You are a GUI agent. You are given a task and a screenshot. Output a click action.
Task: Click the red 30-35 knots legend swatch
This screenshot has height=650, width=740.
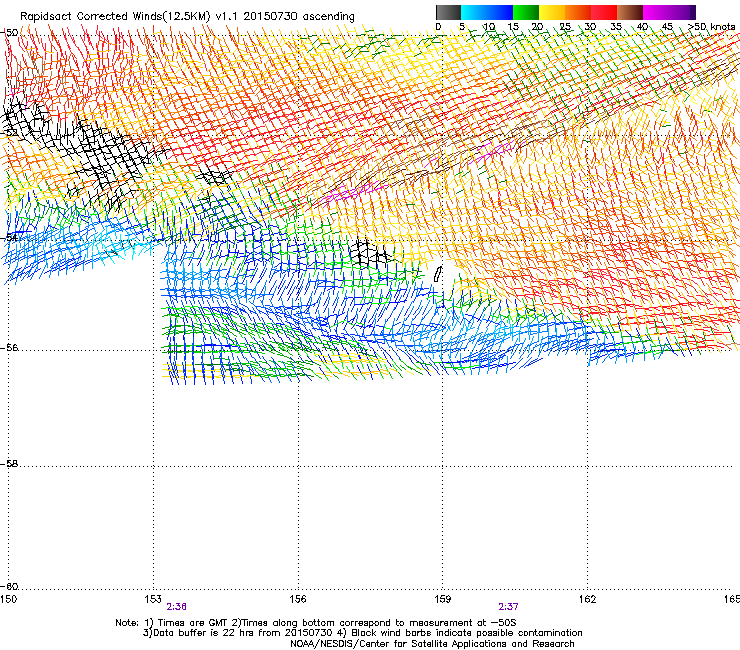point(604,12)
